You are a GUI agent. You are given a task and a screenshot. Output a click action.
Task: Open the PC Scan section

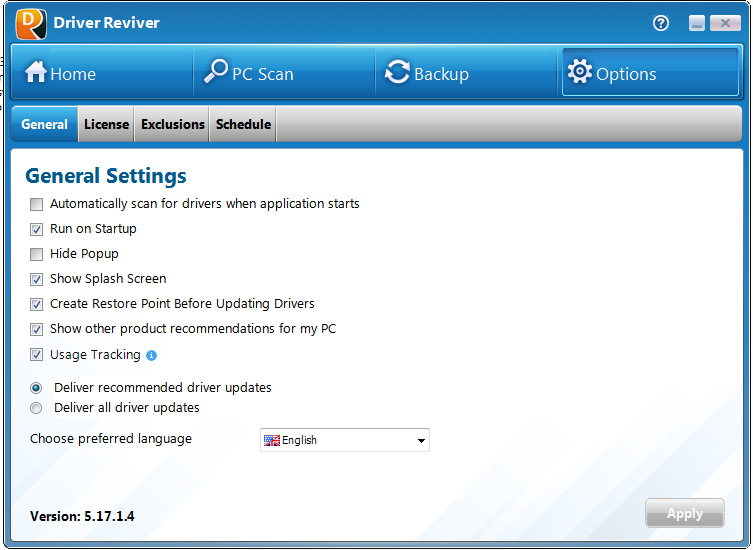coord(284,73)
